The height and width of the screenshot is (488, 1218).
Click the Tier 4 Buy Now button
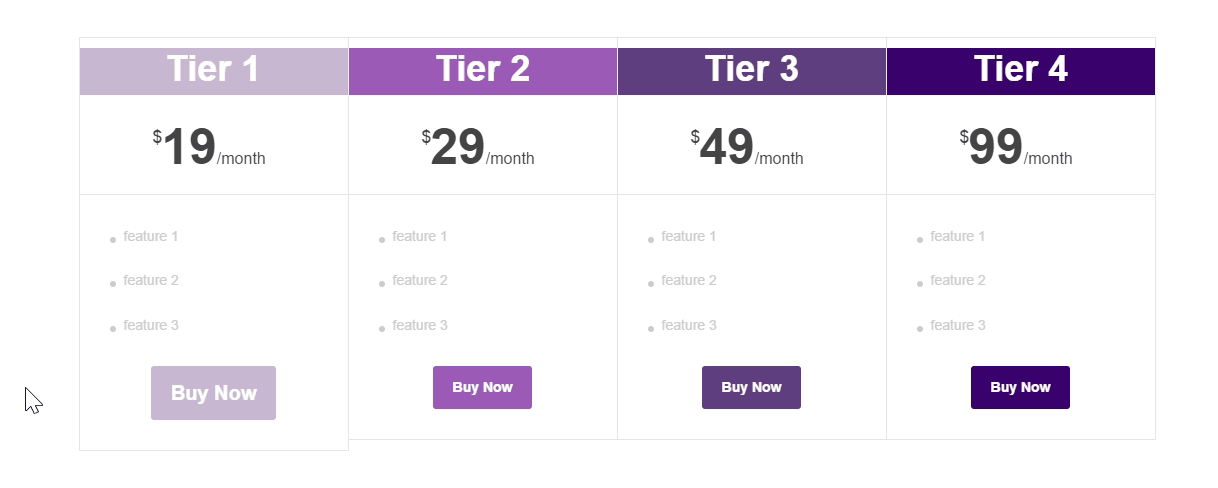tap(1020, 387)
